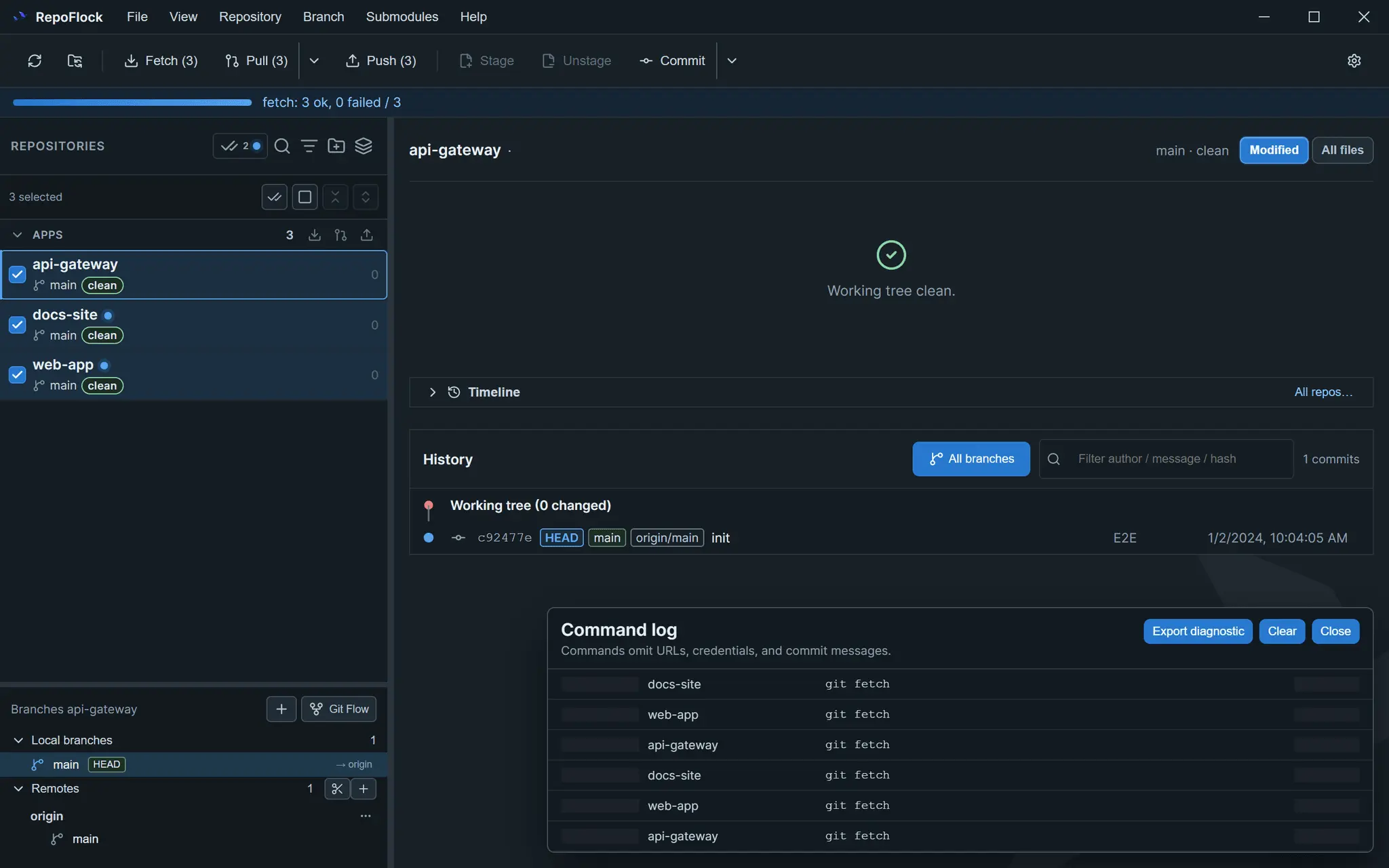
Task: Click the blue commit dot for c92477e
Action: coord(429,538)
